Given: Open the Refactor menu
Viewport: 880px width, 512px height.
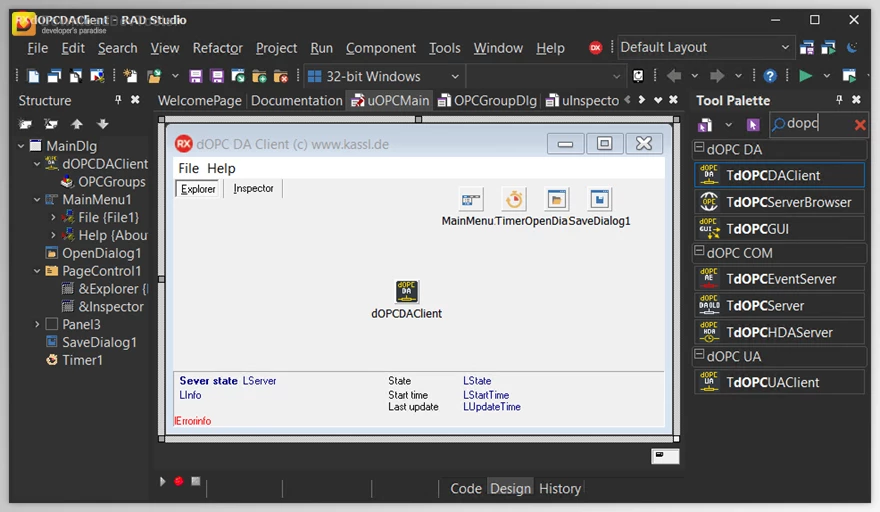Looking at the screenshot, I should [218, 48].
